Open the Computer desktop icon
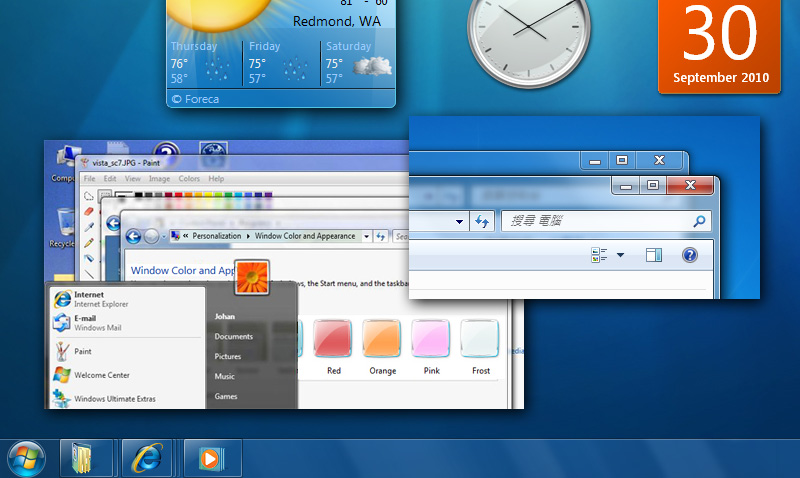 (x=64, y=163)
